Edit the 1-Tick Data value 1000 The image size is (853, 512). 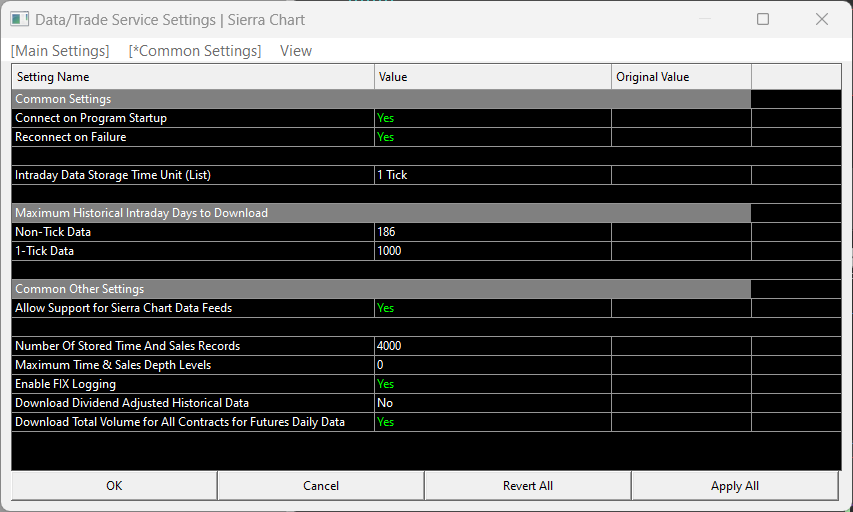point(493,251)
